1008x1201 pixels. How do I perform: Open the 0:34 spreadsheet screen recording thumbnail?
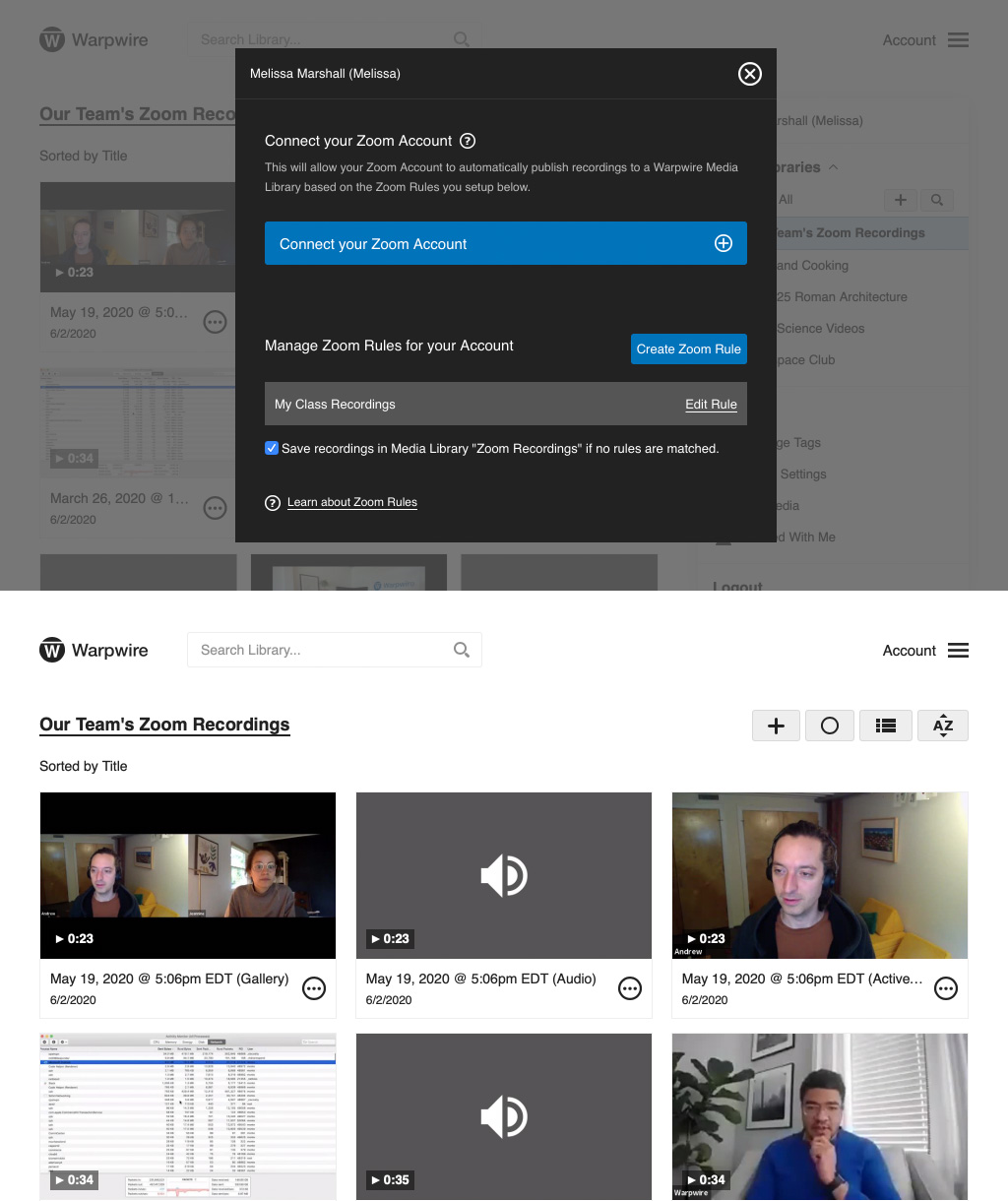[x=188, y=1116]
